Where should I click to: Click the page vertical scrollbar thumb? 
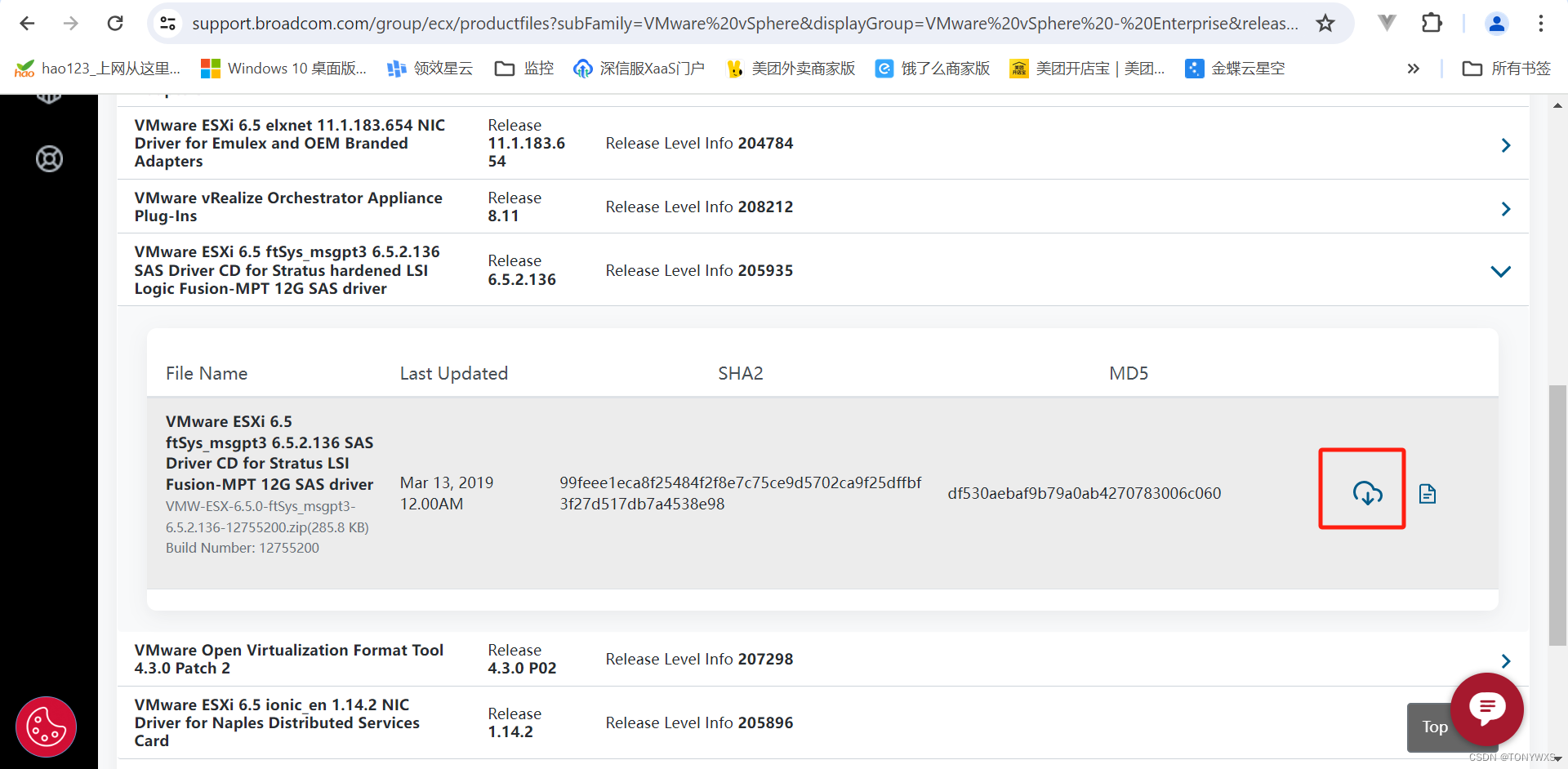click(x=1557, y=514)
